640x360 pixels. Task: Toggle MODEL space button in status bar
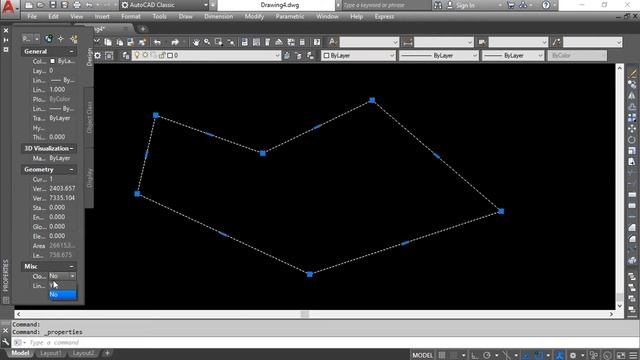(x=422, y=355)
